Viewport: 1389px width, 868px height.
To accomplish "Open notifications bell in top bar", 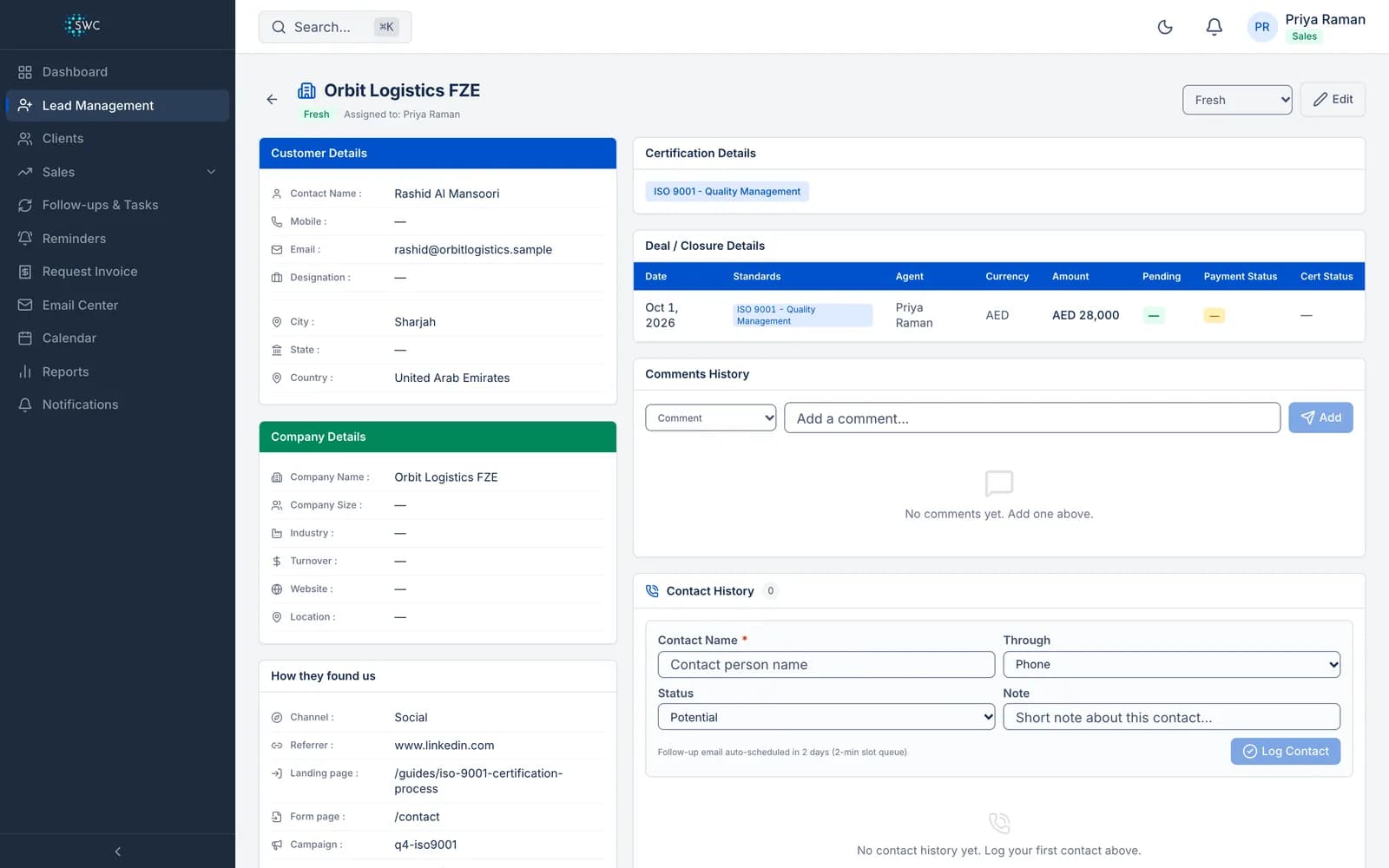I will (x=1214, y=27).
